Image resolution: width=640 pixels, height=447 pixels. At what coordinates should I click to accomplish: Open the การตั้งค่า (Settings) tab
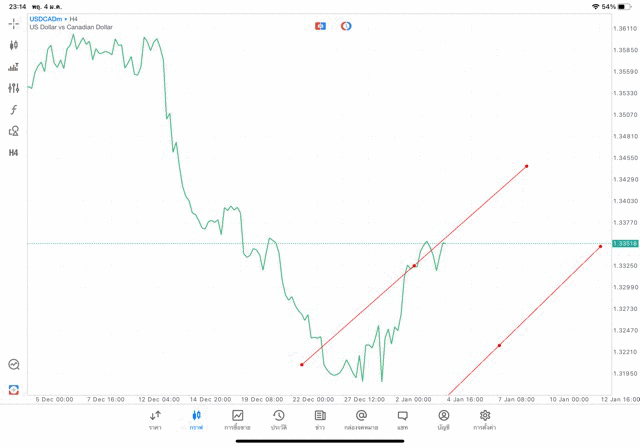(x=485, y=420)
